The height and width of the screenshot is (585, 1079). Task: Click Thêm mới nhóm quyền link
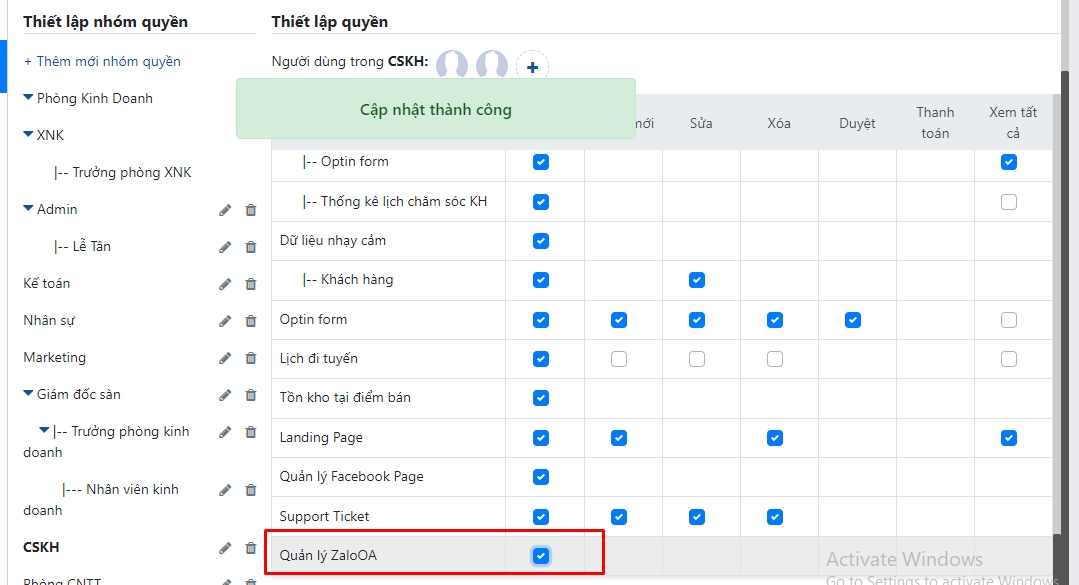click(102, 61)
